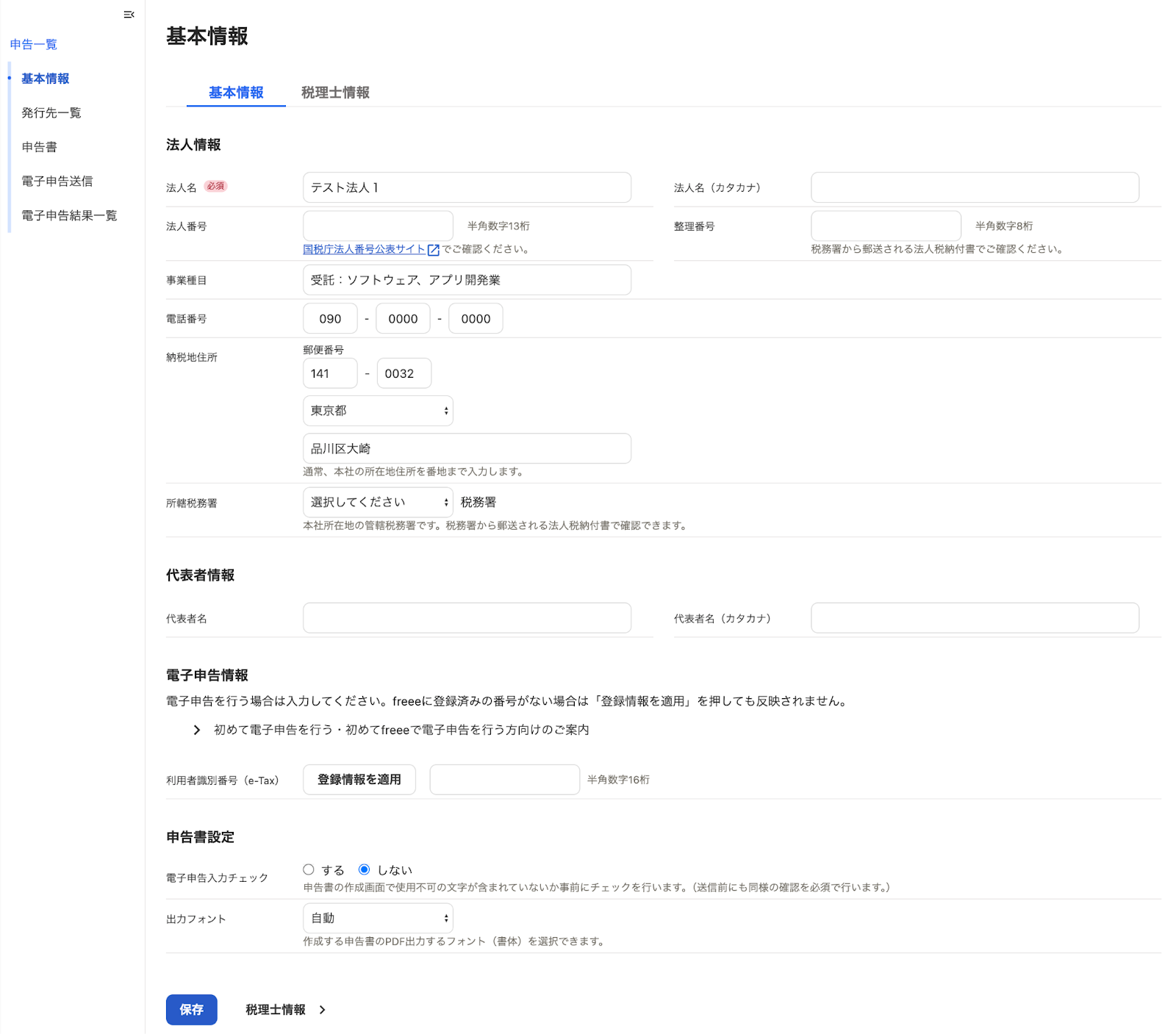The height and width of the screenshot is (1034, 1176).
Task: Click the postal code field showing 141
Action: [x=330, y=373]
